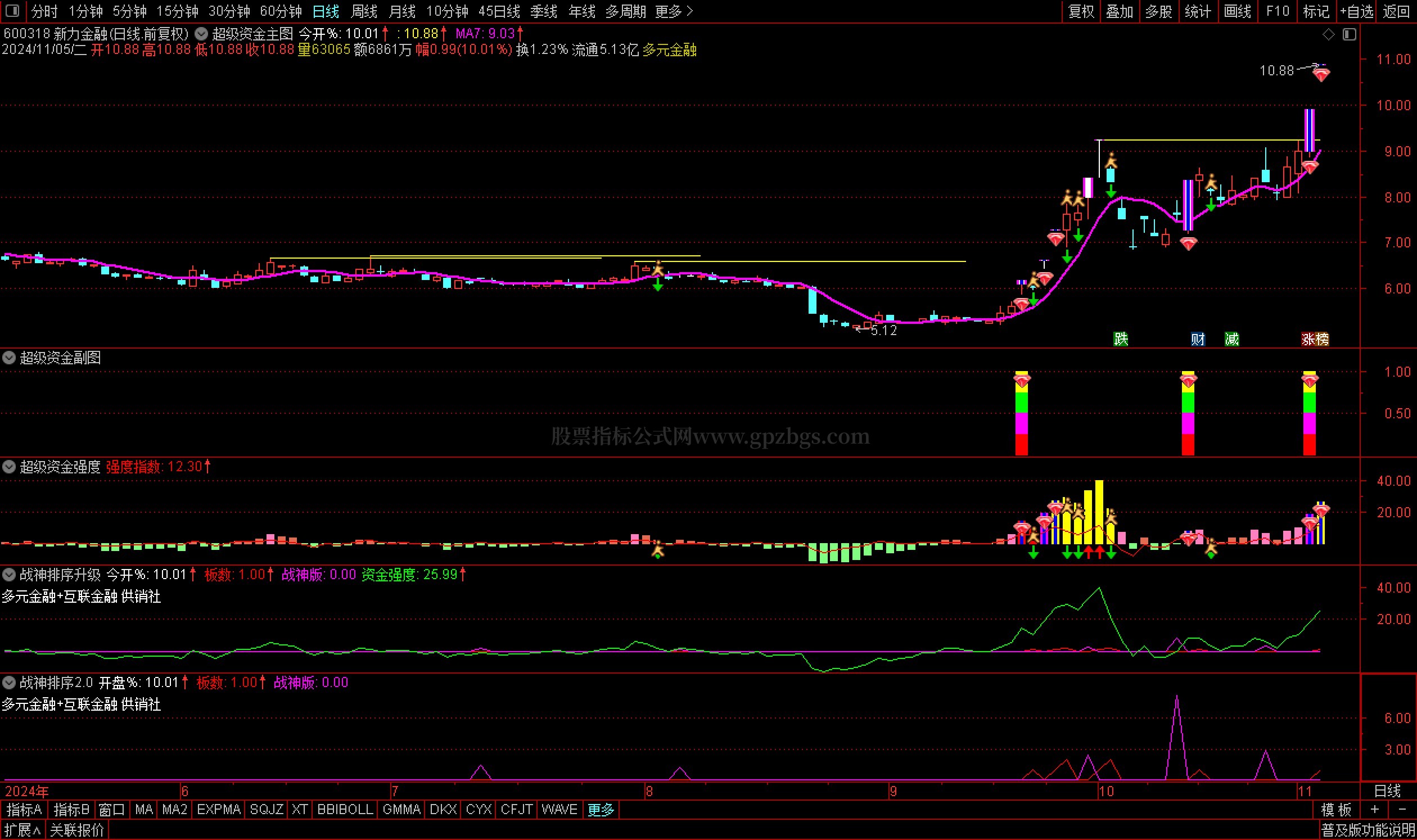The image size is (1417, 840).
Task: Open the 更多 indicators list at bottom
Action: 601,810
